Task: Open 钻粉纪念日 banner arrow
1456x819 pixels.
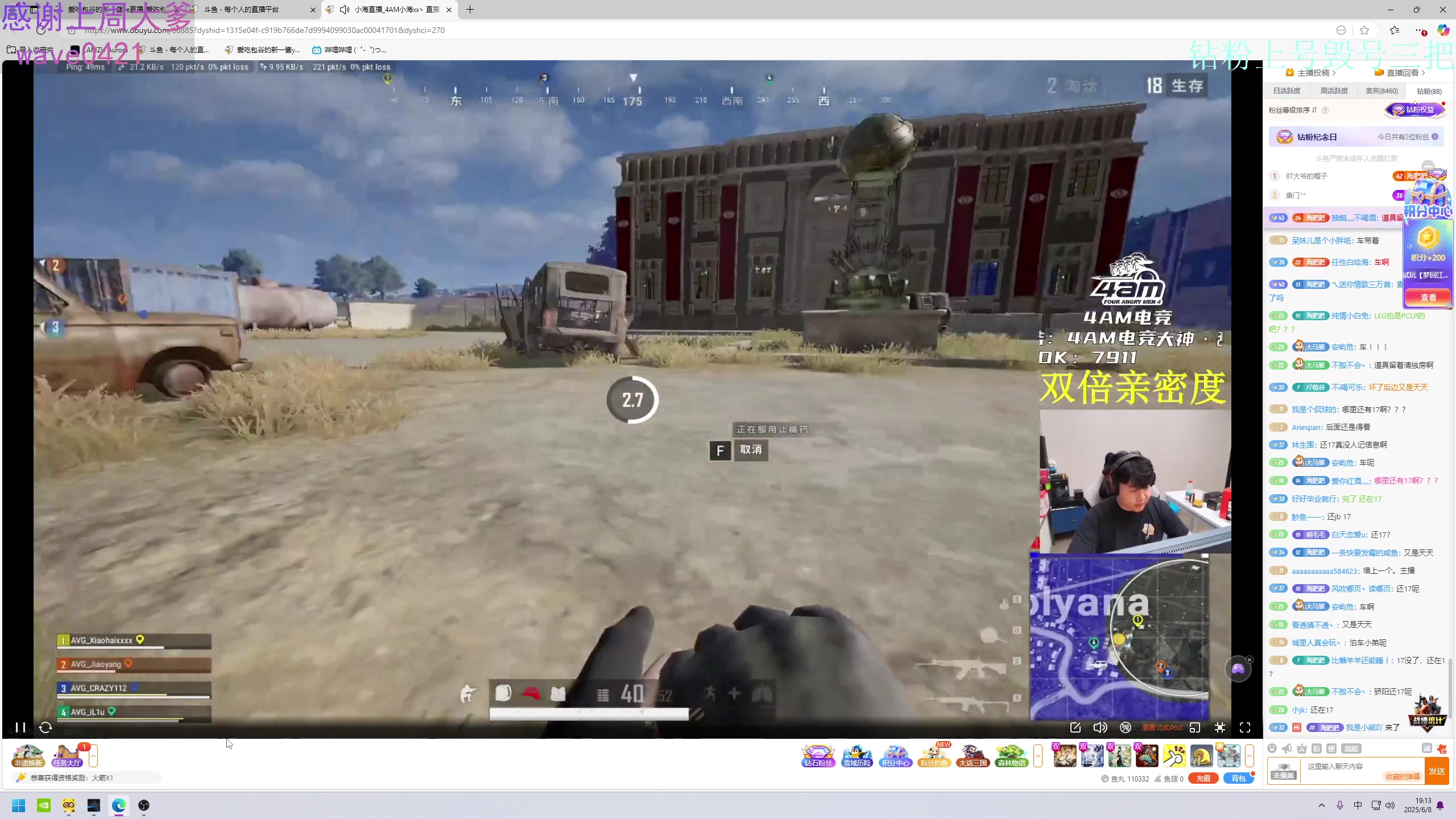Action: click(x=1435, y=137)
